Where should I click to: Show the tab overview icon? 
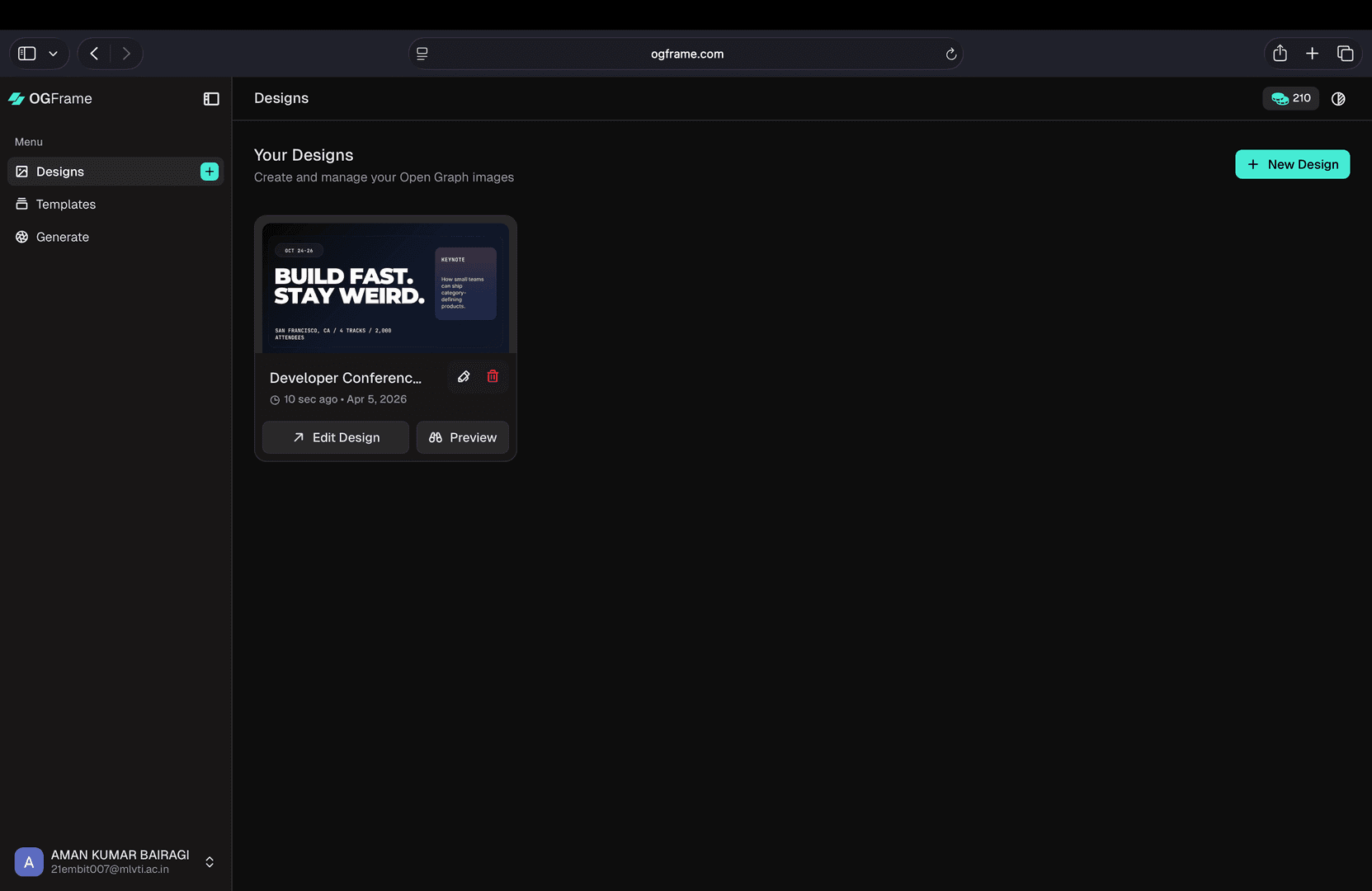pos(1345,54)
